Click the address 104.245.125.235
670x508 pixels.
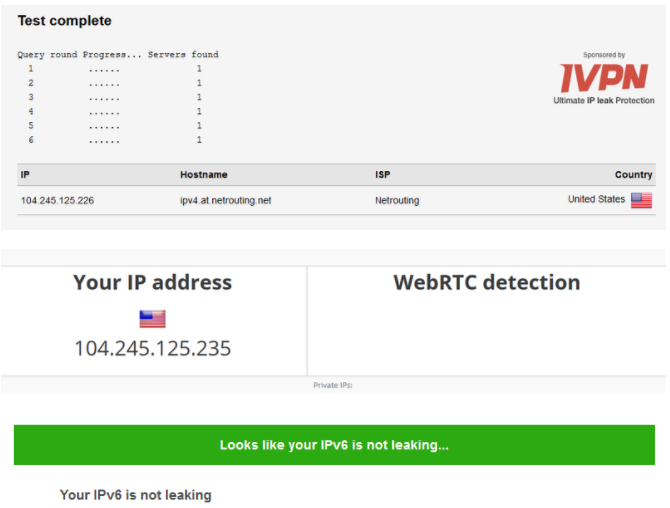[x=153, y=348]
